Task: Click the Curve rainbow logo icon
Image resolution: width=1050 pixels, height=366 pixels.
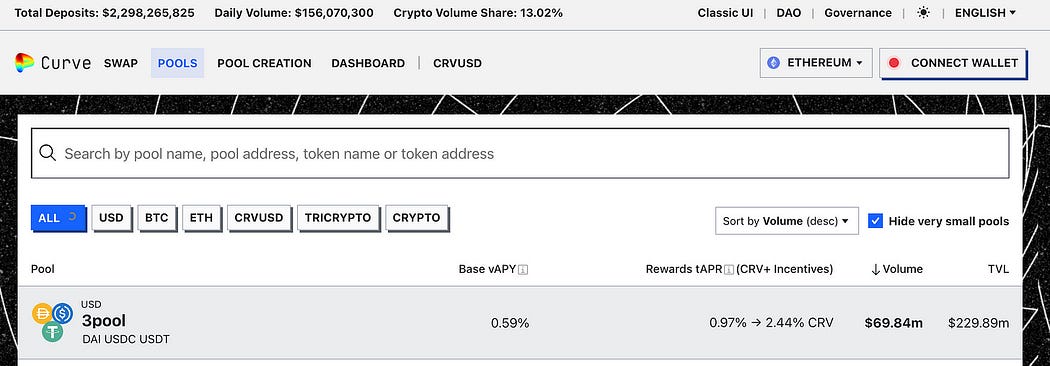Action: 24,63
